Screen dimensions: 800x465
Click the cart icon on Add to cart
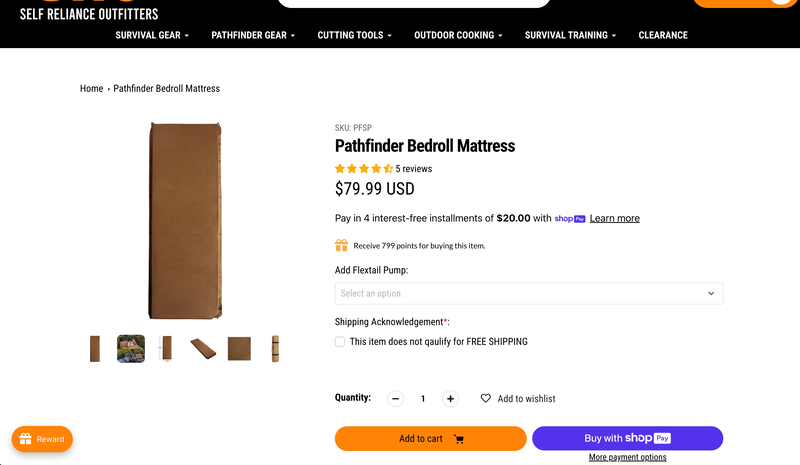click(459, 439)
